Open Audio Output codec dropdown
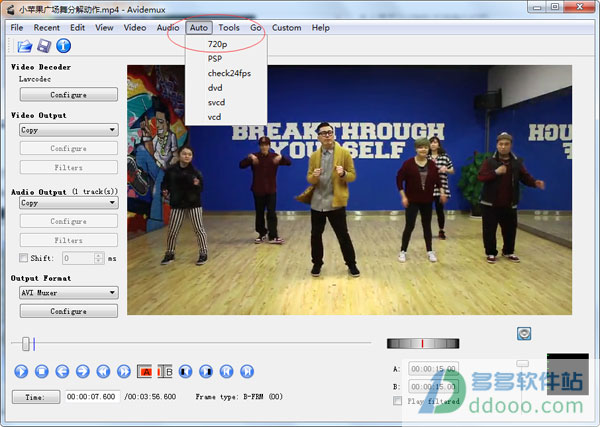600x427 pixels. pos(69,202)
